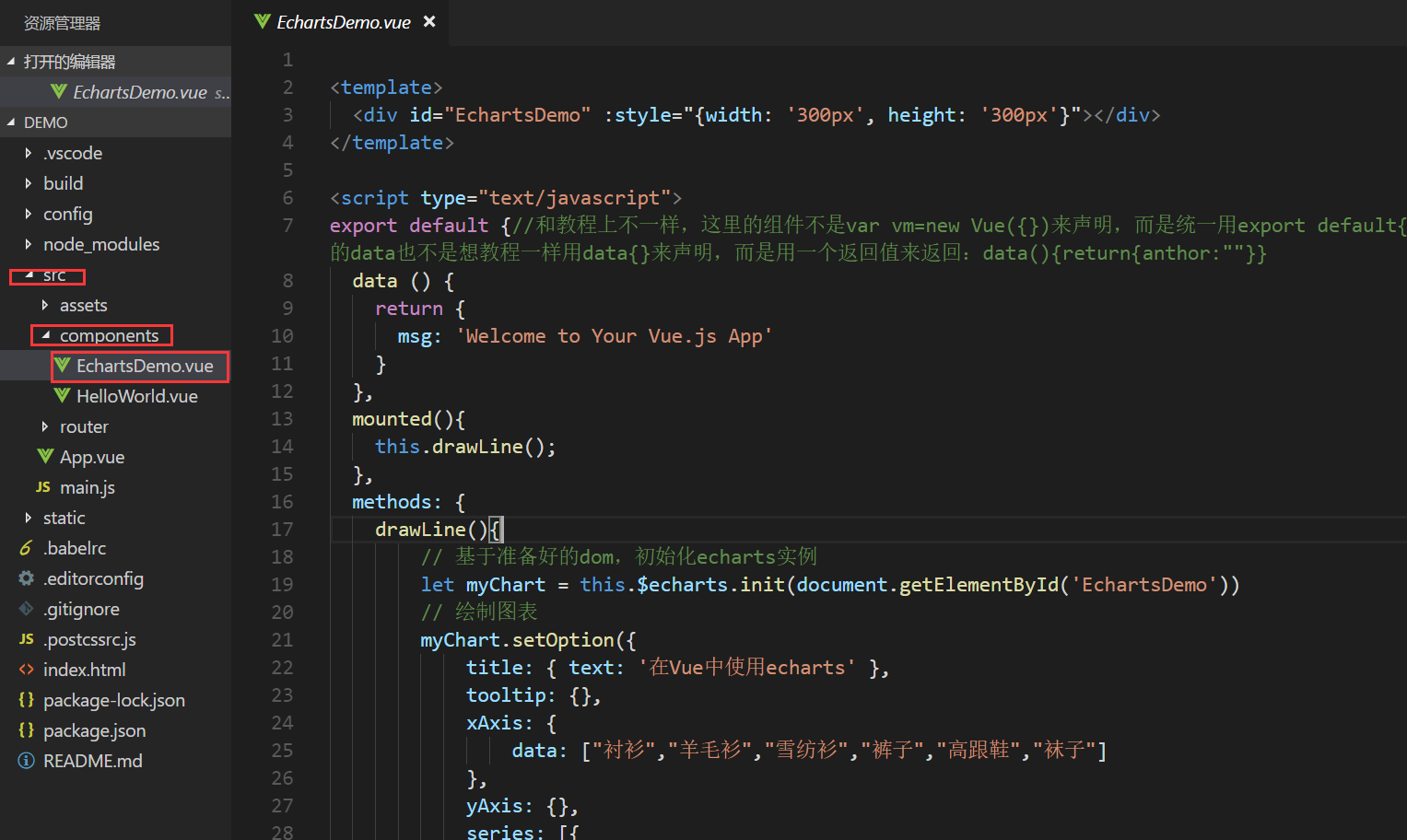Click line number 7 in the gutter
1407x840 pixels.
pyautogui.click(x=287, y=226)
